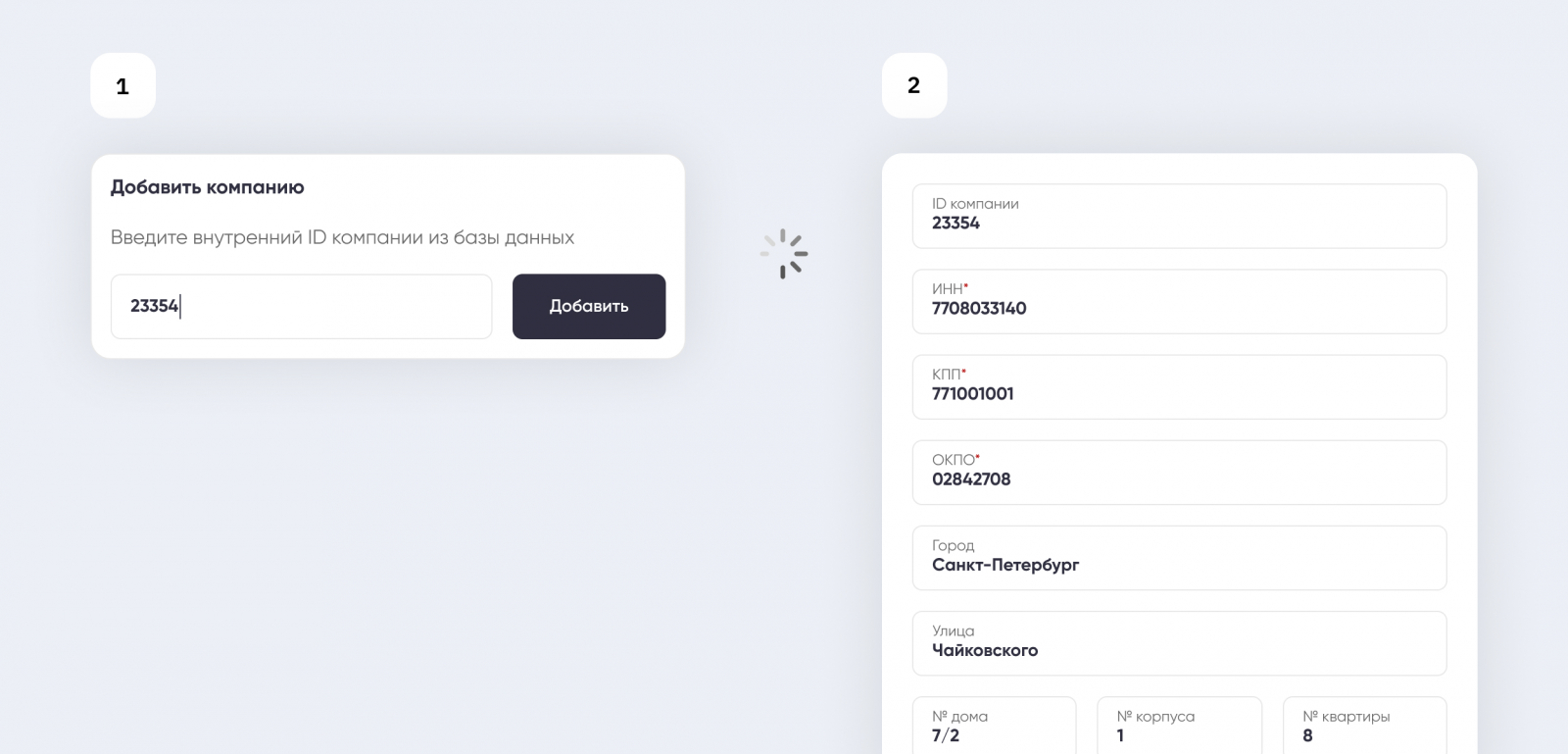Click the loading spinner icon
1568x754 pixels.
(784, 254)
